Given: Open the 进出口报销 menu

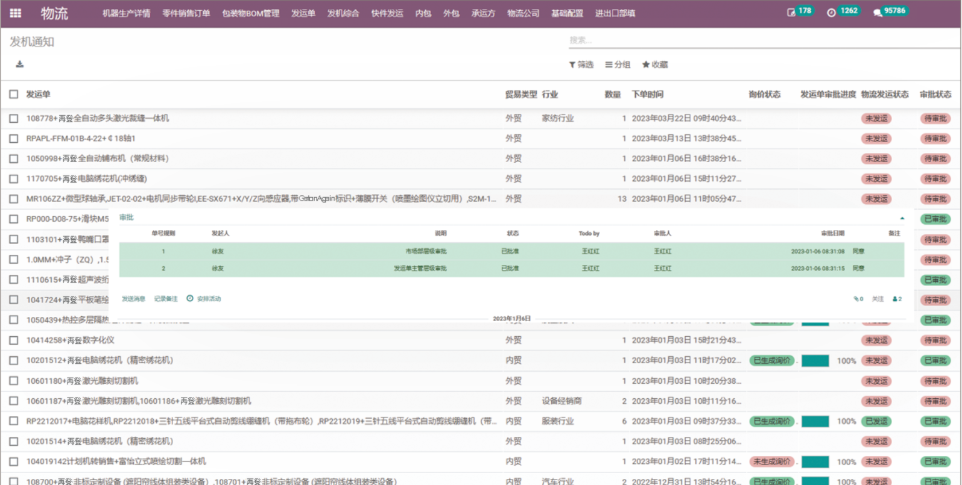Looking at the screenshot, I should point(615,13).
